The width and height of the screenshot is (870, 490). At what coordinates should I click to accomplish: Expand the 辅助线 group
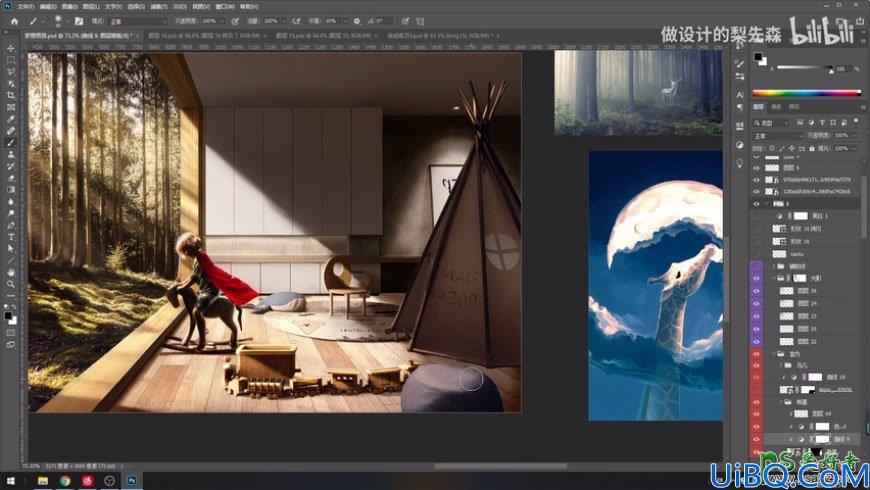click(773, 266)
